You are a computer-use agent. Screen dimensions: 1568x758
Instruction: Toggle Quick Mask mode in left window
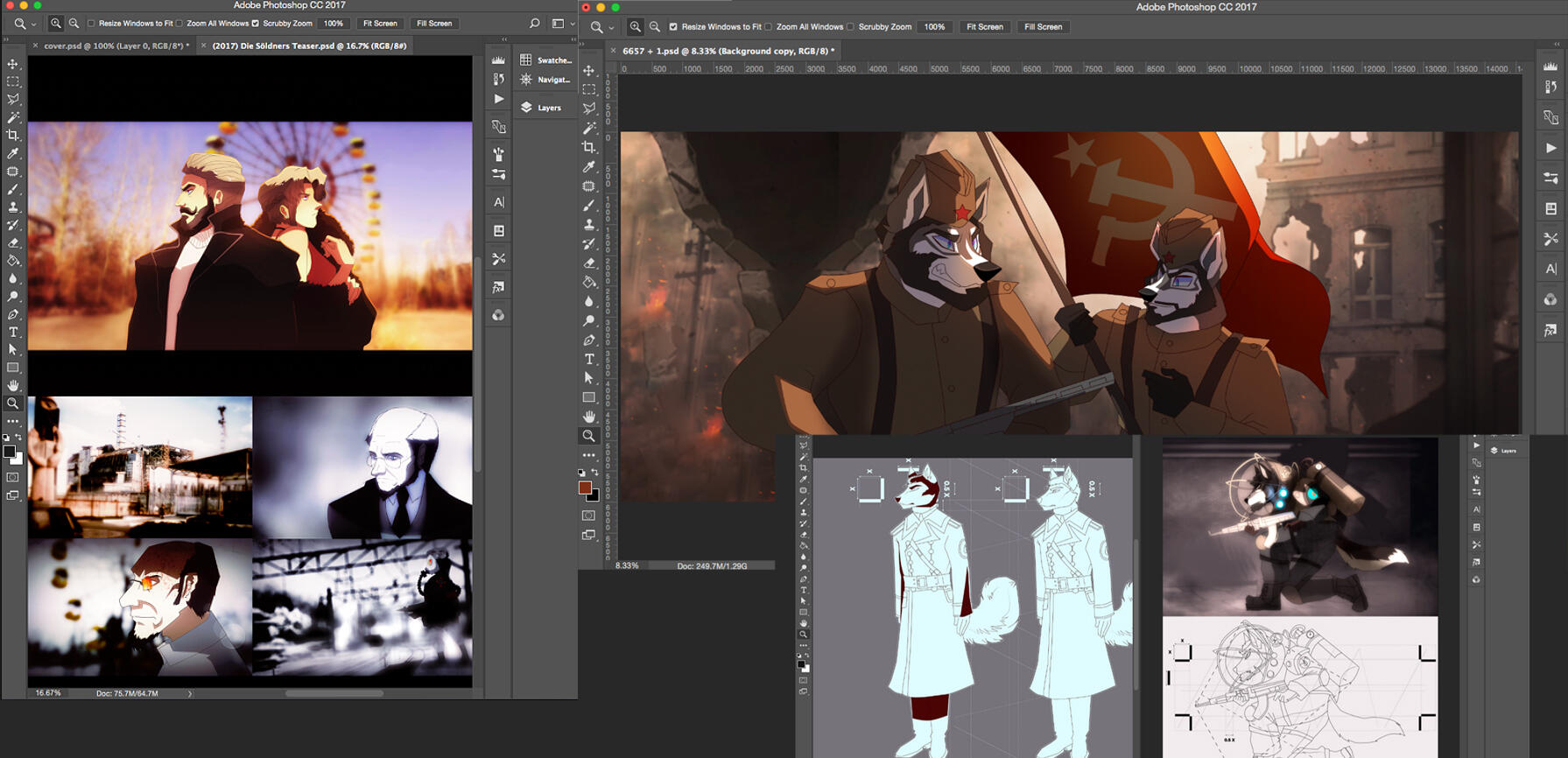coord(13,478)
